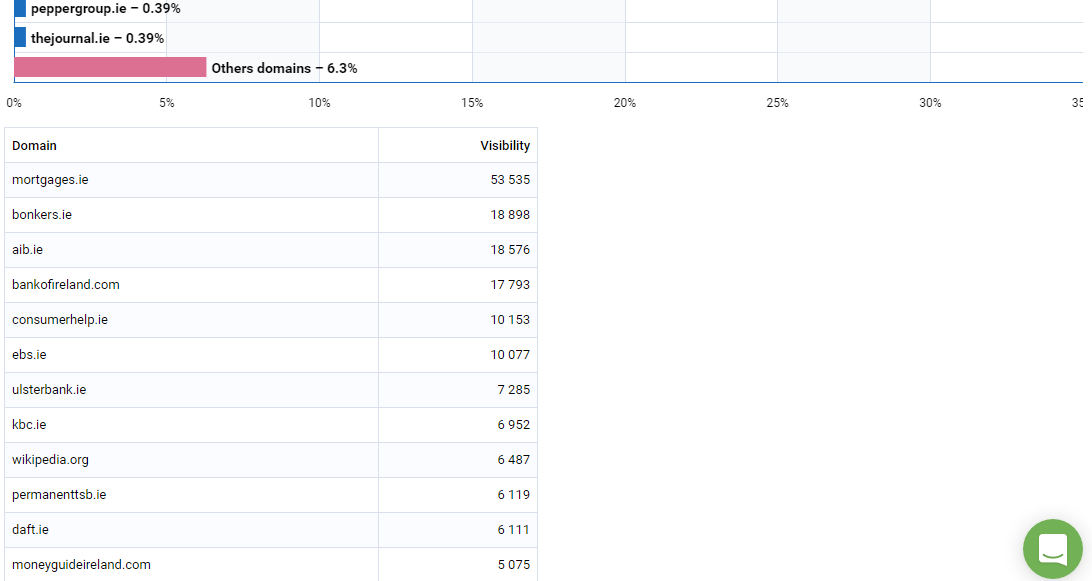
Task: Click the blue thejournal.ie bar
Action: tap(20, 38)
